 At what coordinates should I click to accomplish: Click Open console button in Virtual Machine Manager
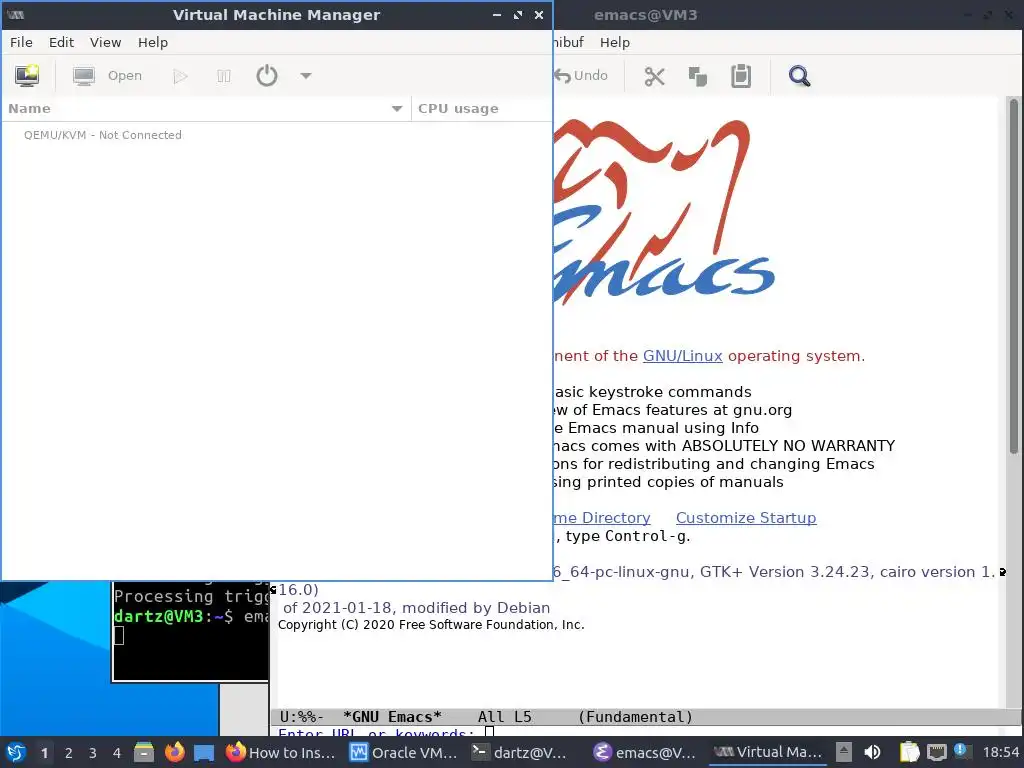[108, 76]
